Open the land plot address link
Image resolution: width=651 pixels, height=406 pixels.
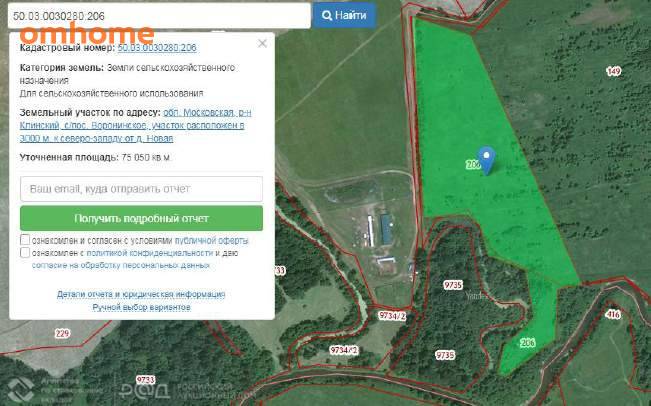135,125
